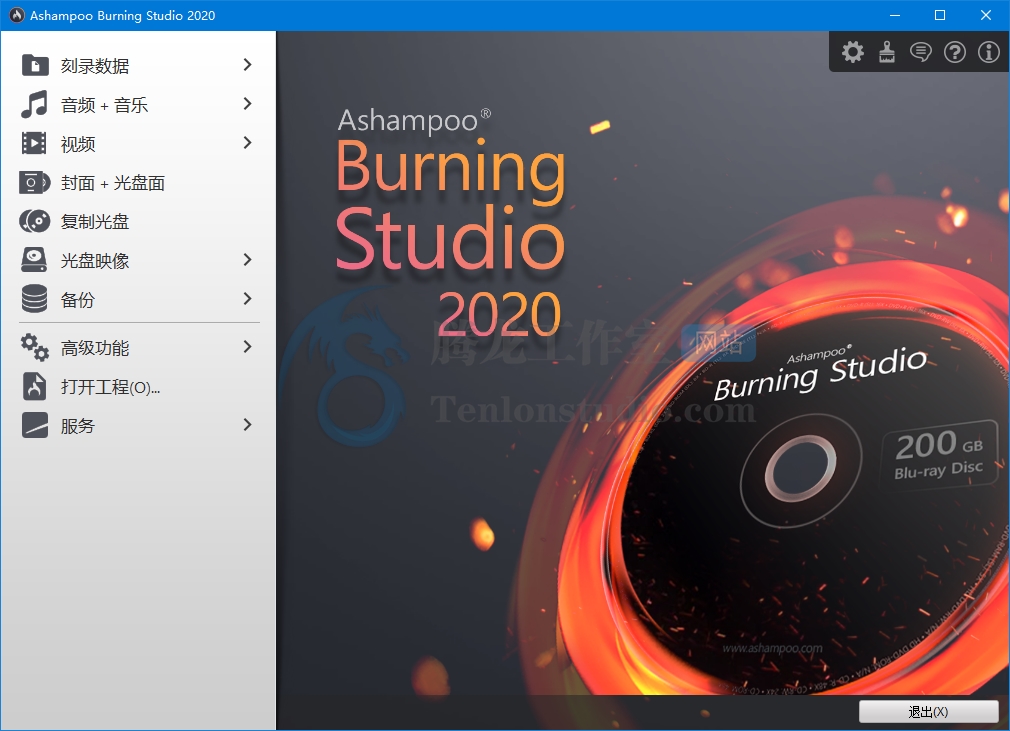Expand the 视频 submenu arrow
The width and height of the screenshot is (1010, 731).
(247, 143)
